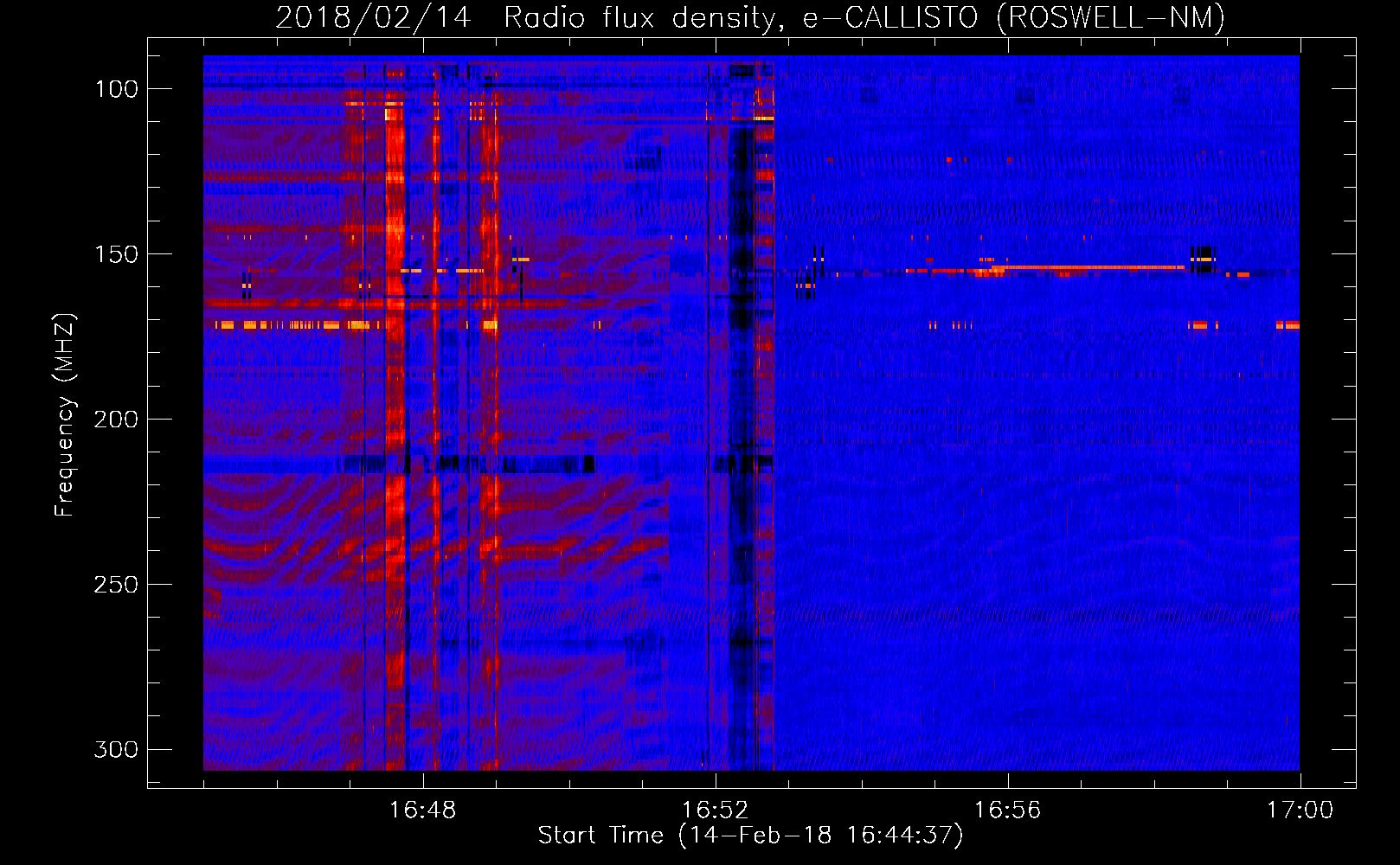This screenshot has height=865, width=1400.
Task: Click the 16:48 time tick label
Action: (x=423, y=811)
